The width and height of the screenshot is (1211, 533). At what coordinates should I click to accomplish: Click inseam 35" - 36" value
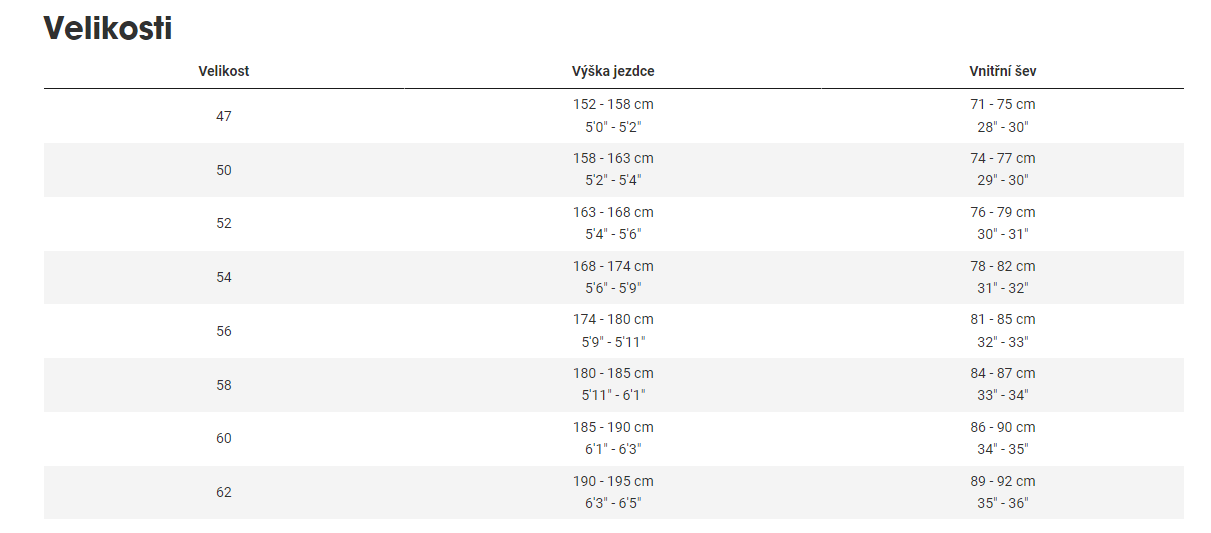point(1002,503)
